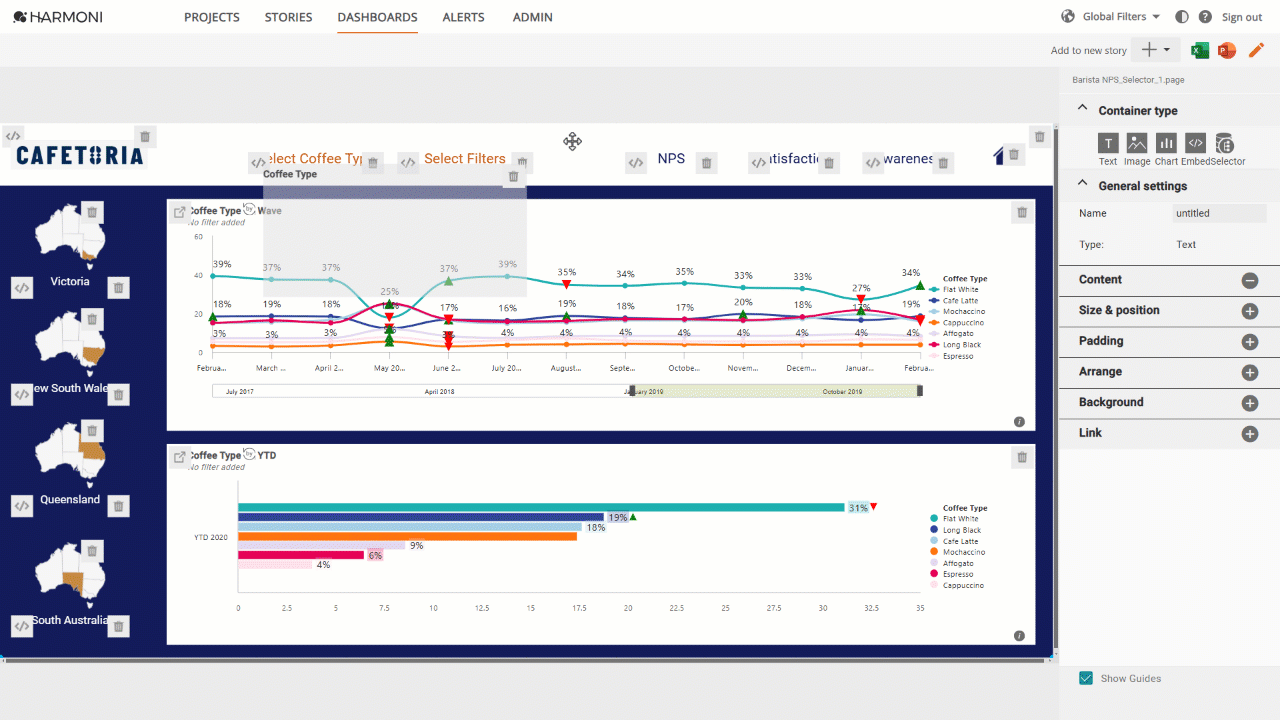Go to the Projects tab
This screenshot has height=720, width=1280.
[212, 17]
